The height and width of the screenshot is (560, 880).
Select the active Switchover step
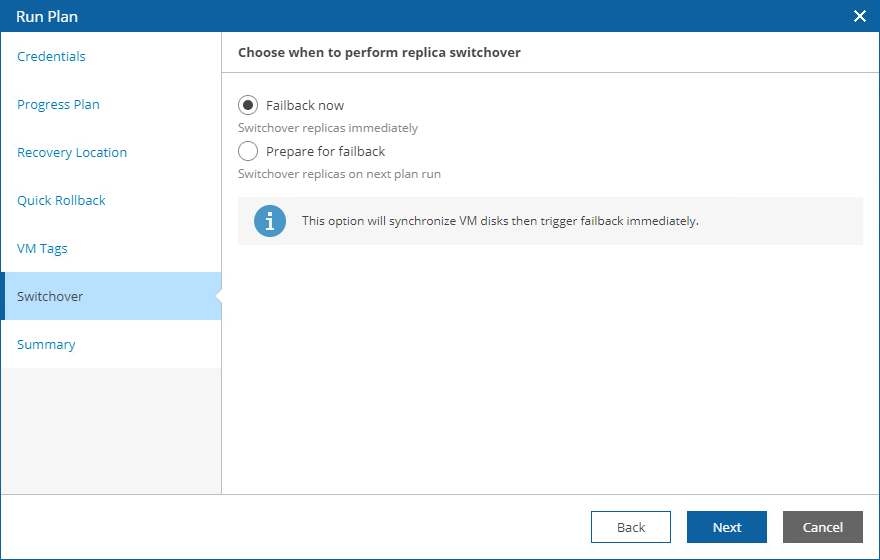click(x=50, y=296)
